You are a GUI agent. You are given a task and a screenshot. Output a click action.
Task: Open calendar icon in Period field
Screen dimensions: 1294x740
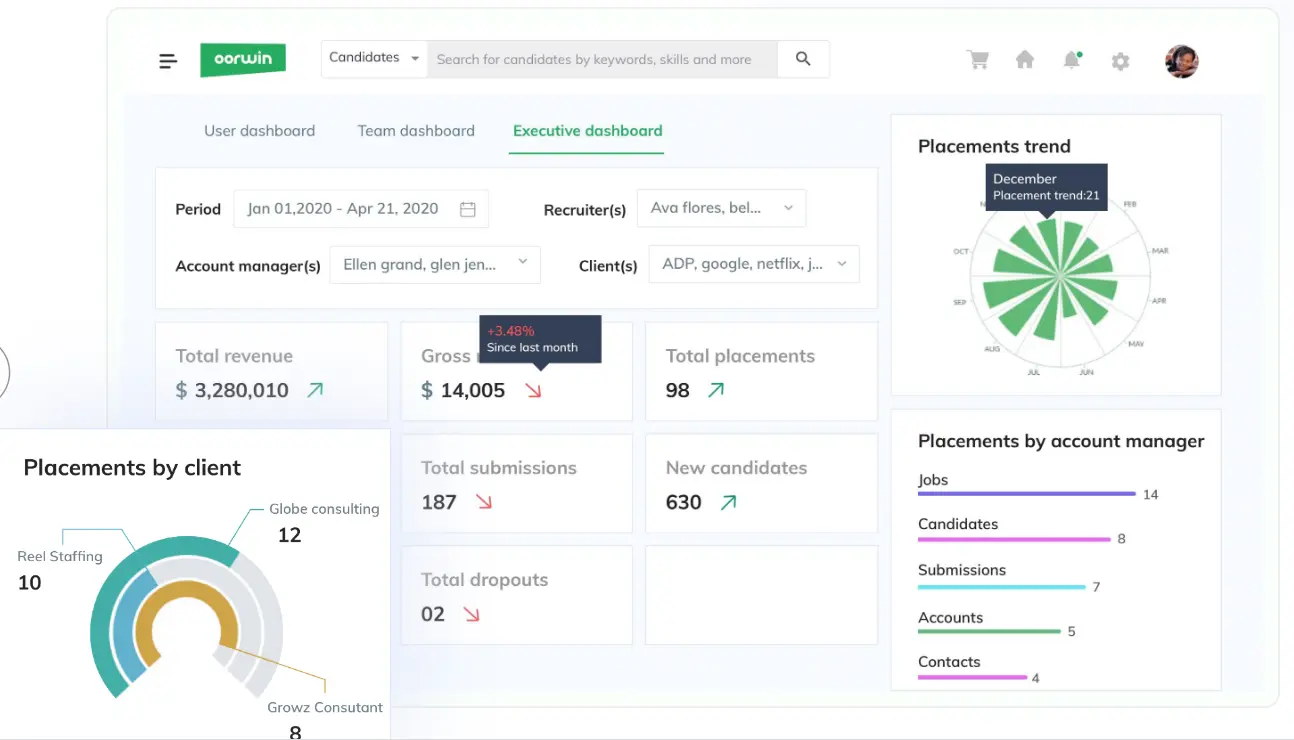[x=467, y=209]
